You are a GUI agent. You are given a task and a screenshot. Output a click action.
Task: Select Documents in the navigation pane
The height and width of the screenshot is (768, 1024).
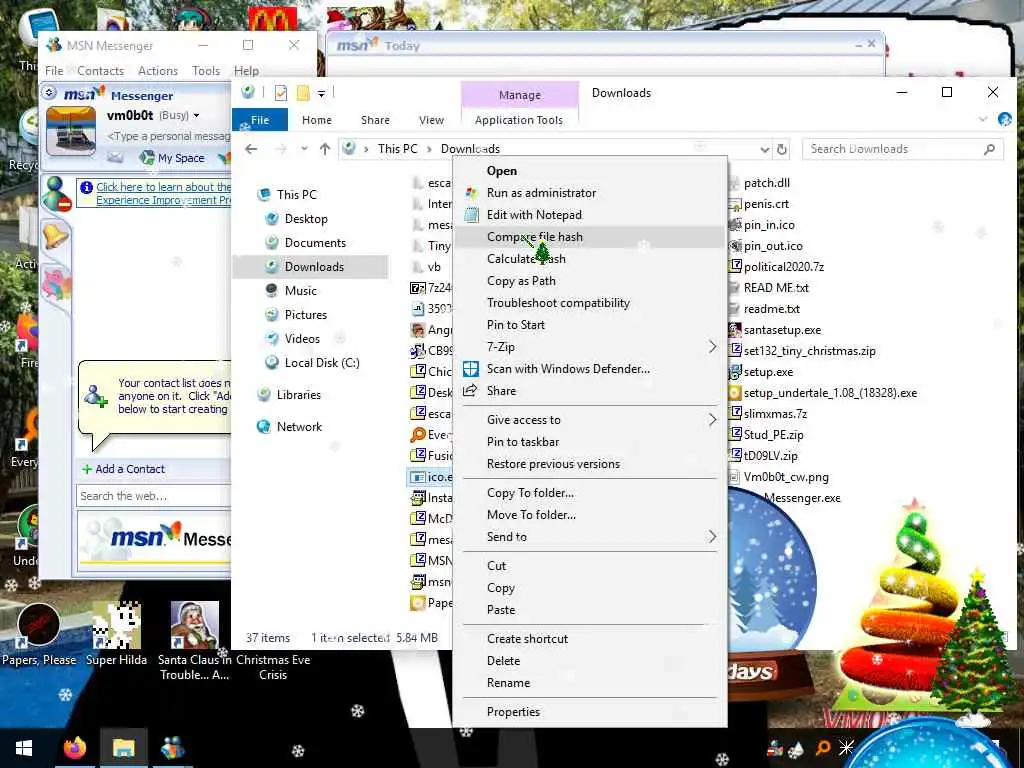(x=315, y=243)
